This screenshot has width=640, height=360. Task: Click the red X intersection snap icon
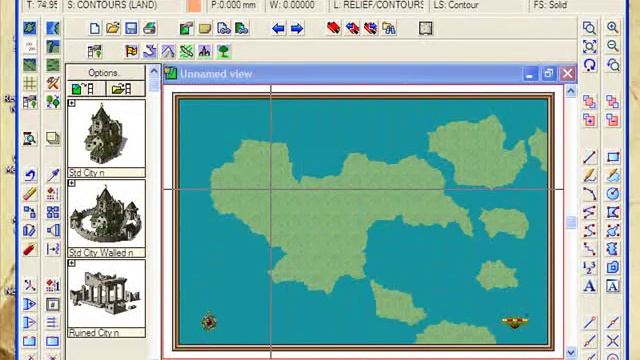(612, 341)
